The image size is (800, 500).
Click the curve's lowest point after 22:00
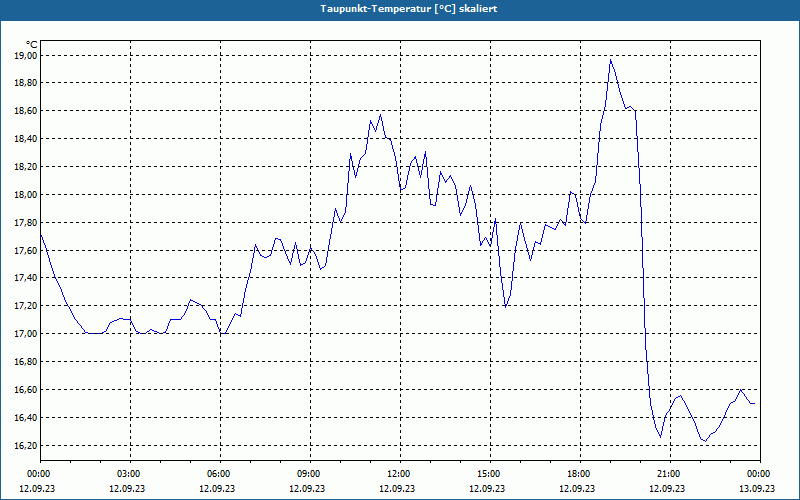pos(706,441)
